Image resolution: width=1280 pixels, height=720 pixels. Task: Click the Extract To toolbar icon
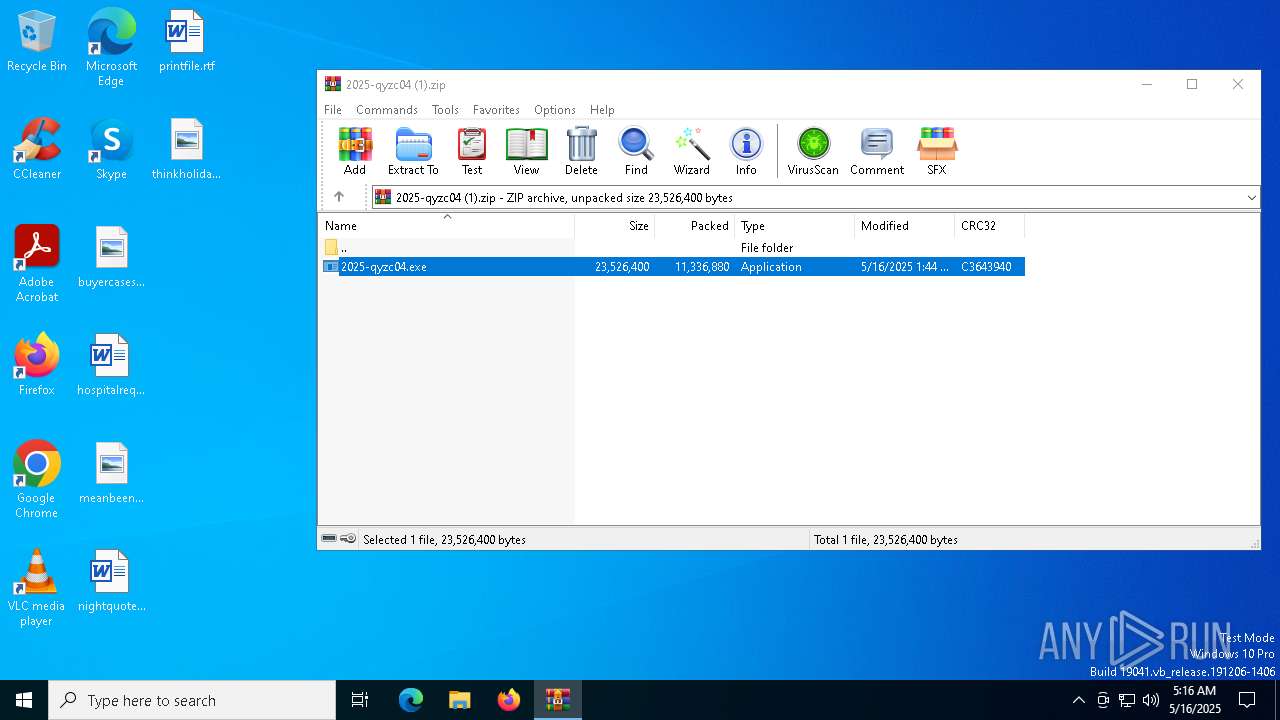pos(413,151)
